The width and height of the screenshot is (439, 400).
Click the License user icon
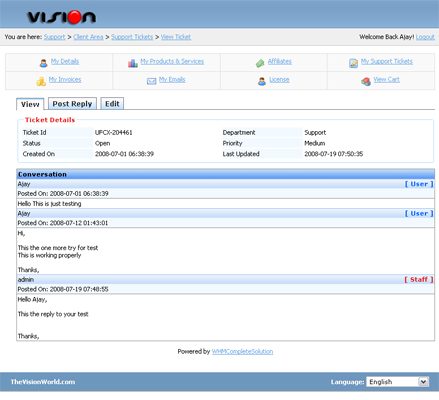point(262,81)
